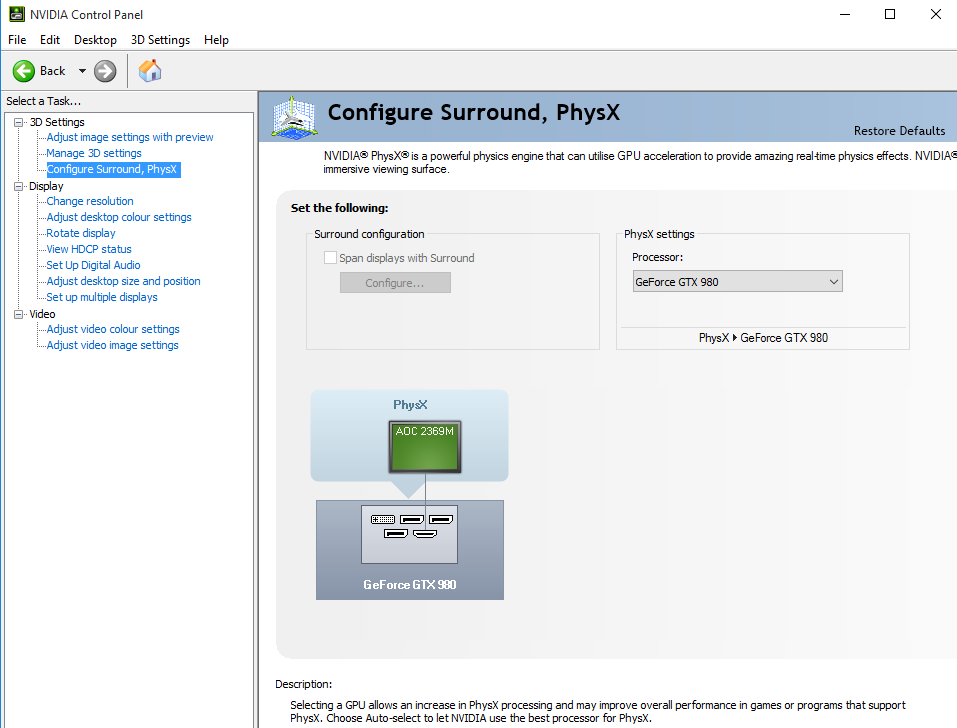This screenshot has width=957, height=728.
Task: Collapse the Display tree node
Action: coord(19,186)
